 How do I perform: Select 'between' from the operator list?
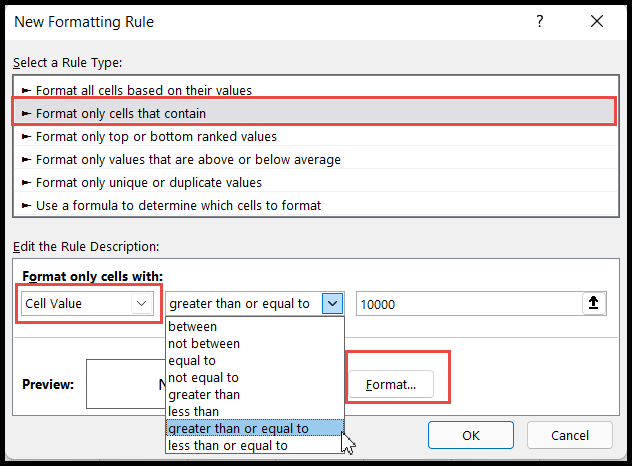193,326
